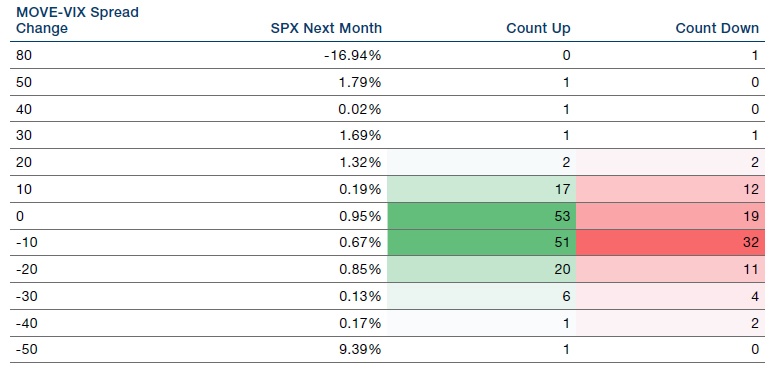Viewport: 770px width, 370px height.
Task: Click the Count Down cell showing 4
Action: coord(670,296)
